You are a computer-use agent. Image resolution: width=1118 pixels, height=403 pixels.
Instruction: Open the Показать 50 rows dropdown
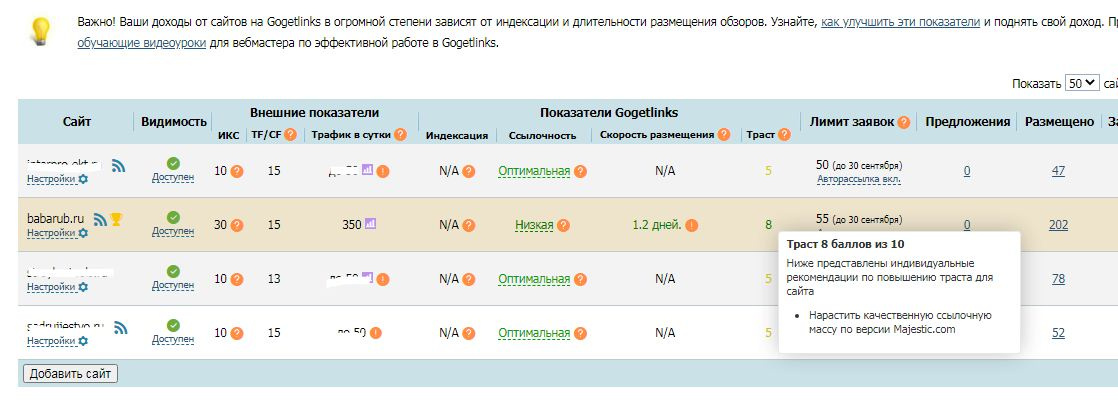point(1081,84)
